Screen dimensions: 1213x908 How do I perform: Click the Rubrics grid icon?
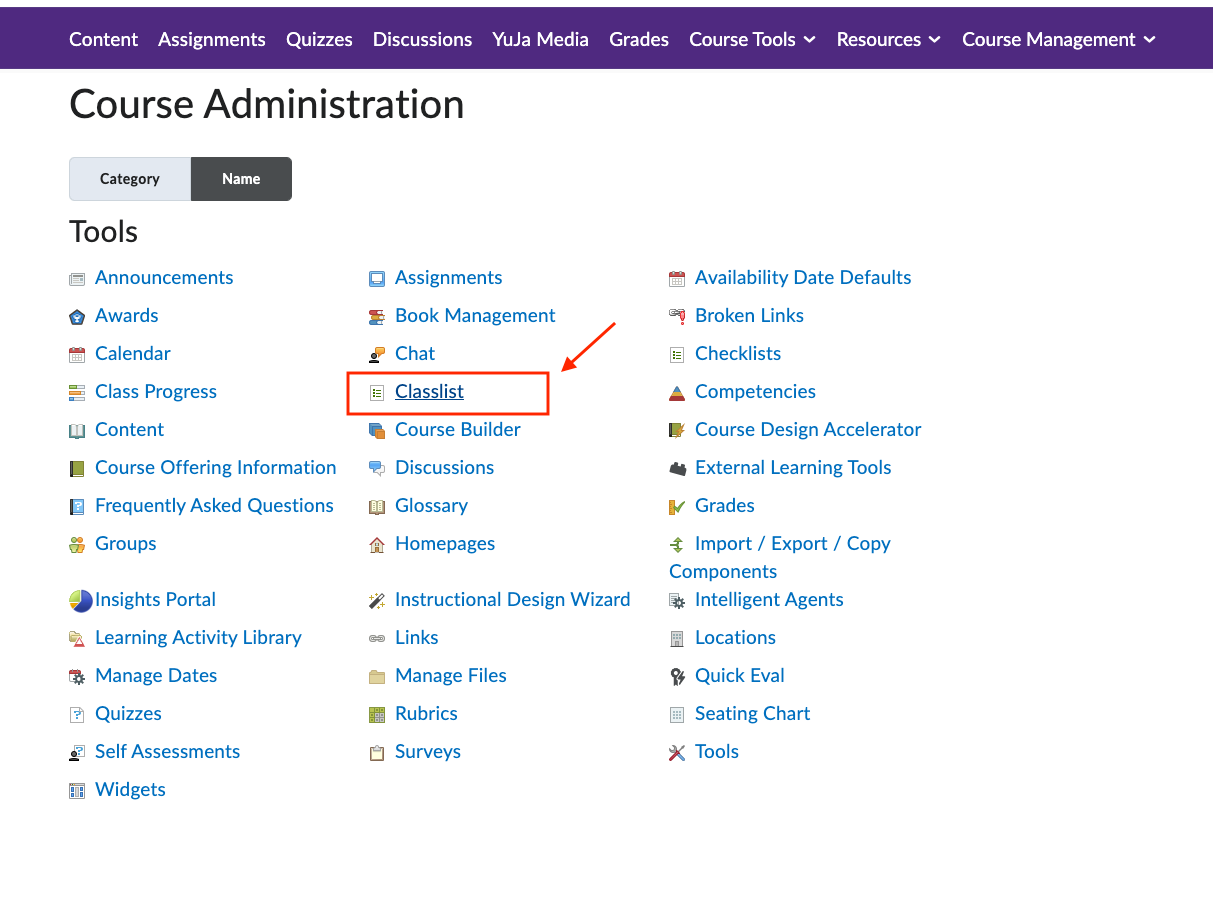pyautogui.click(x=377, y=715)
